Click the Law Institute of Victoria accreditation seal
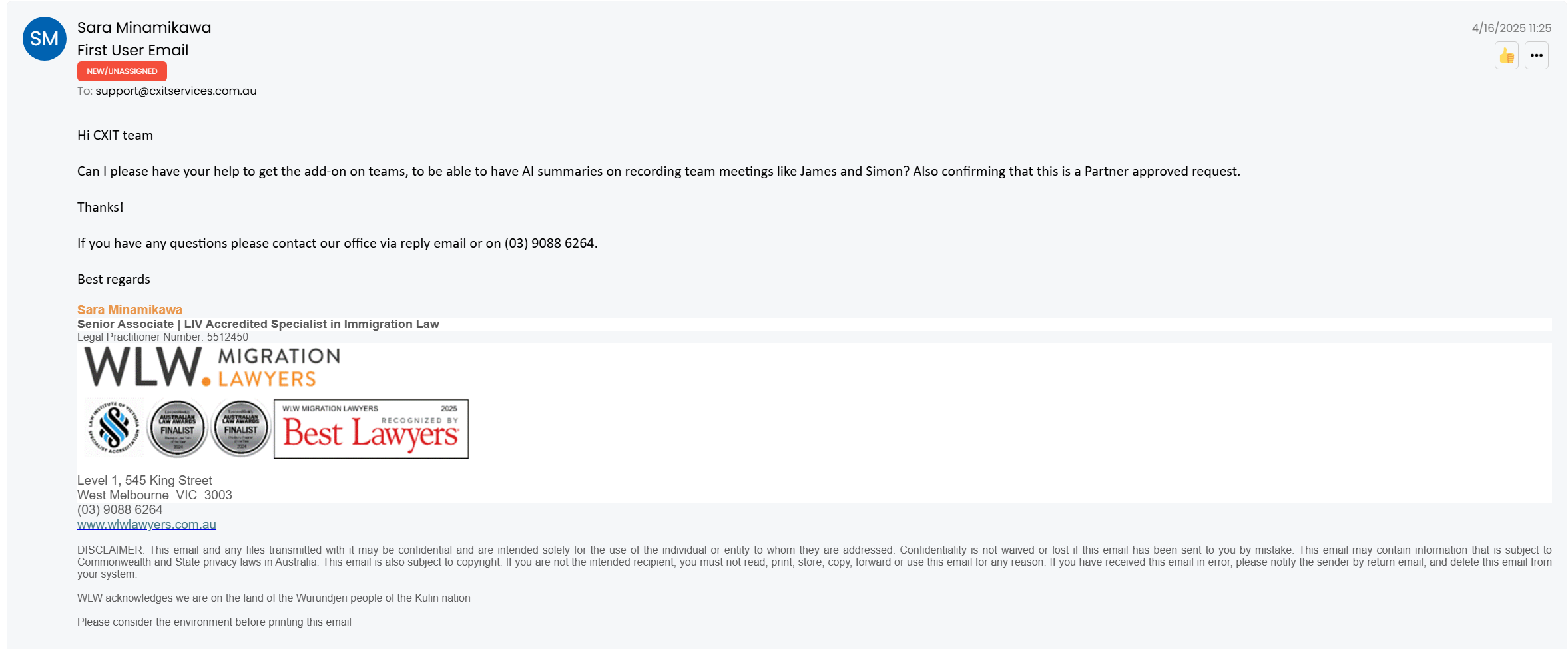1568x649 pixels. click(114, 428)
